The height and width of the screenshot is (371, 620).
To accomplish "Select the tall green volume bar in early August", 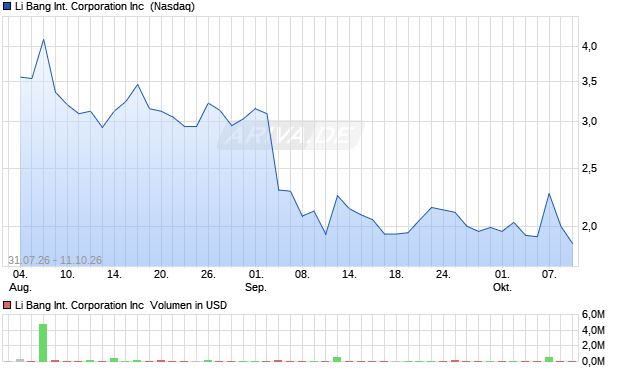I will point(43,343).
